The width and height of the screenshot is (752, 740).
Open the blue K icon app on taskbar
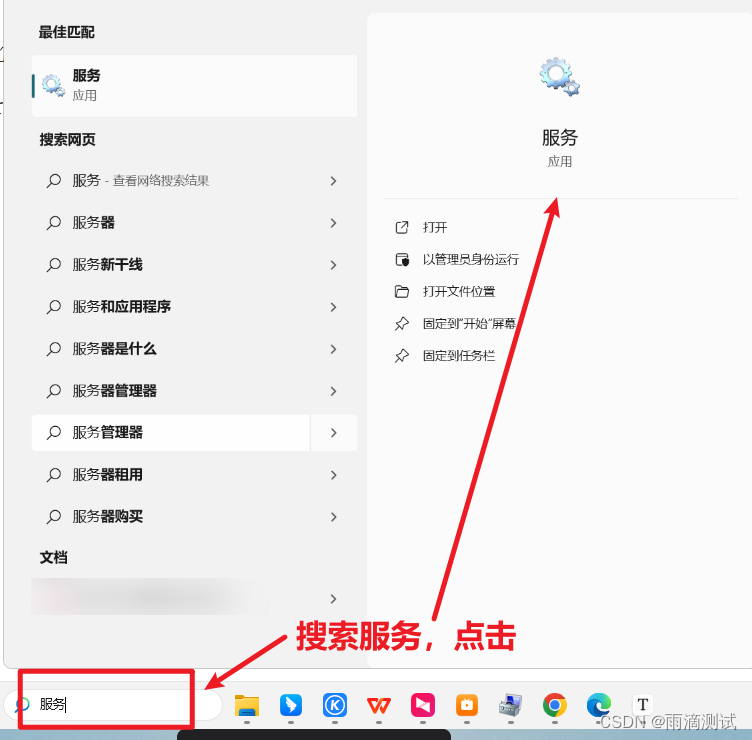click(335, 705)
